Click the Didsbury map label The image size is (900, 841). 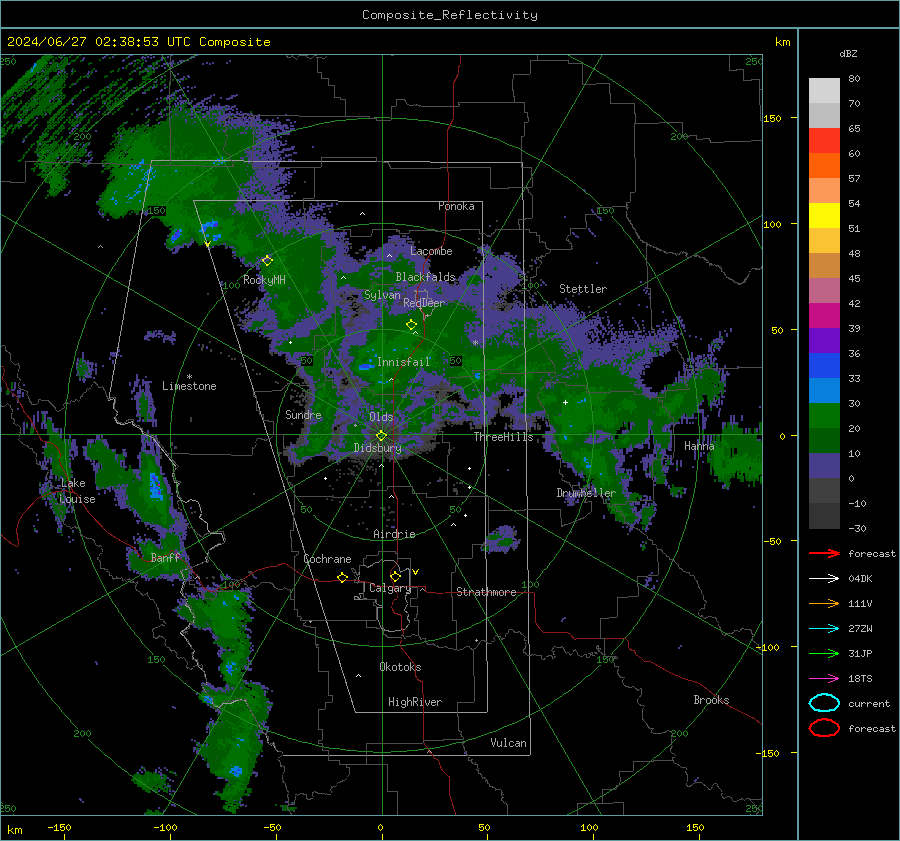[377, 448]
